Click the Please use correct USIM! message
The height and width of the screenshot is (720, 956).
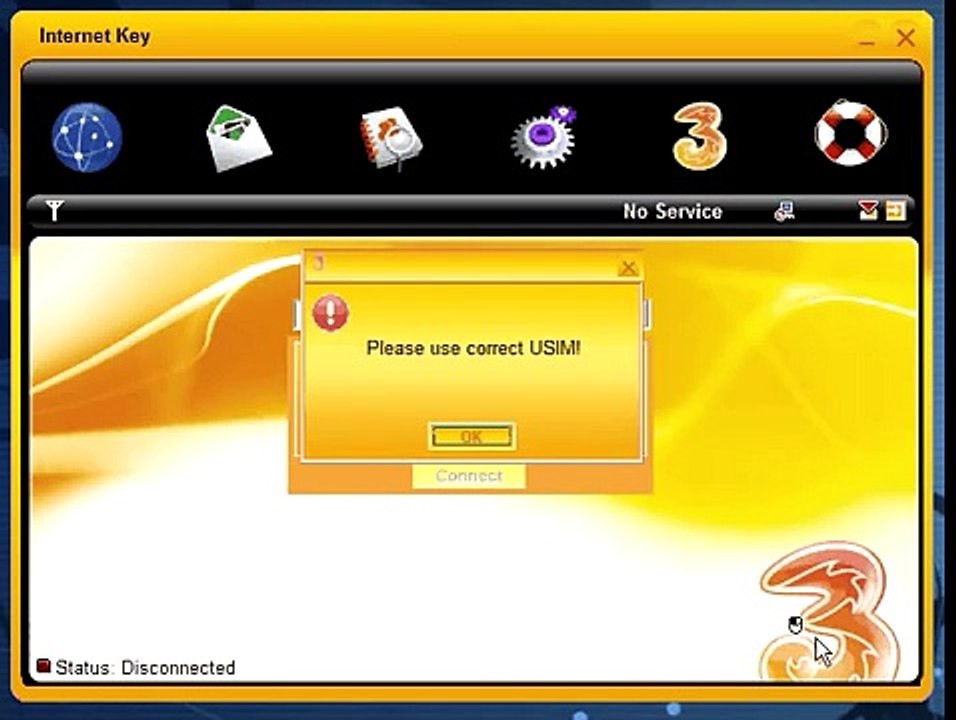(x=473, y=348)
